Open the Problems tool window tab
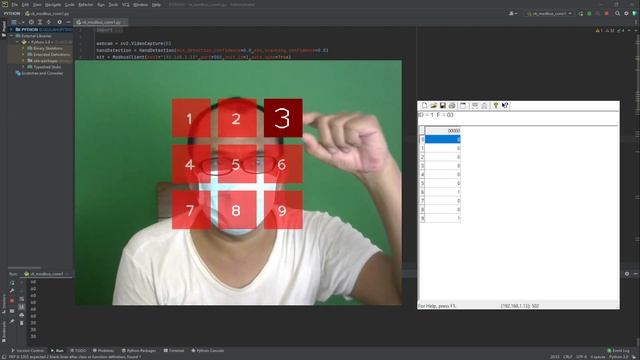Viewport: 640px width, 360px height. [104, 351]
